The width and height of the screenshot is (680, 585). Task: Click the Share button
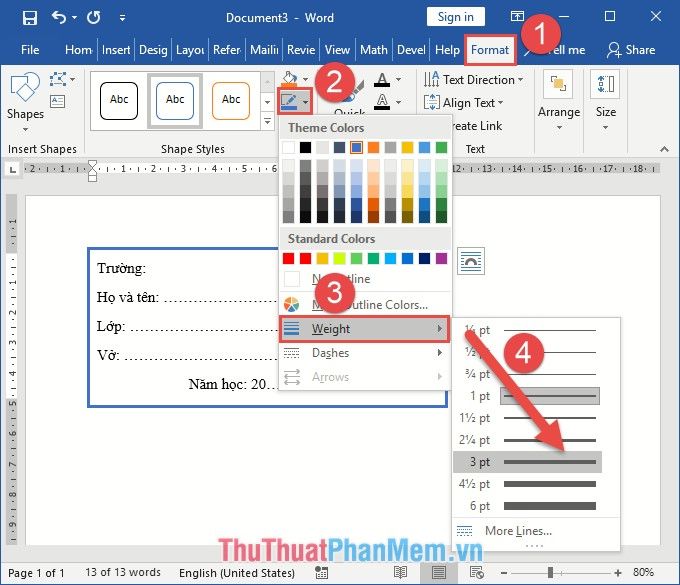coord(631,50)
